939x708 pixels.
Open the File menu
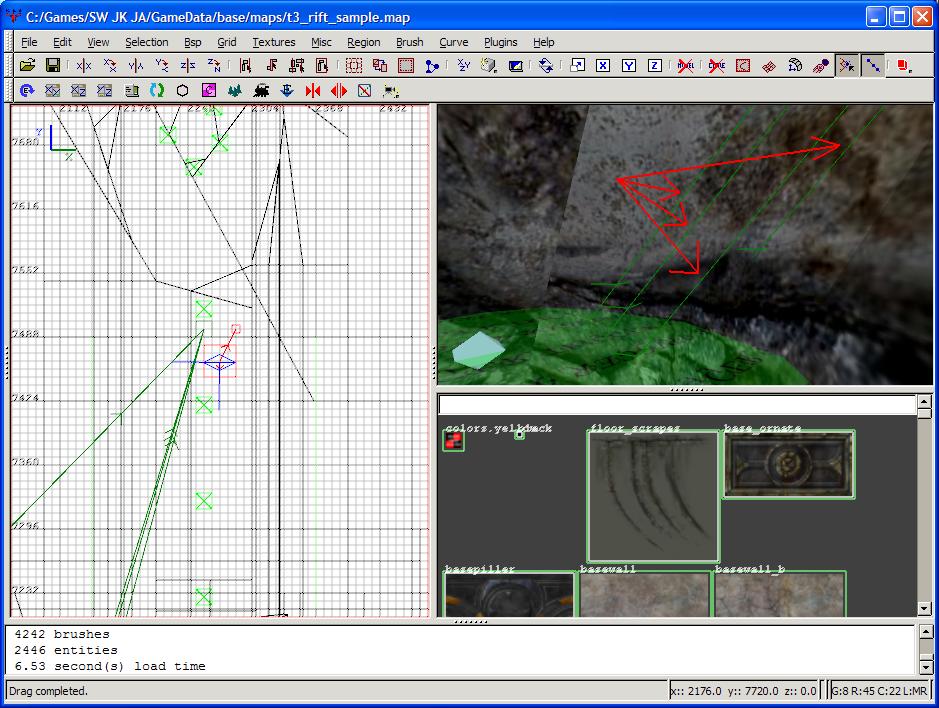[x=29, y=42]
